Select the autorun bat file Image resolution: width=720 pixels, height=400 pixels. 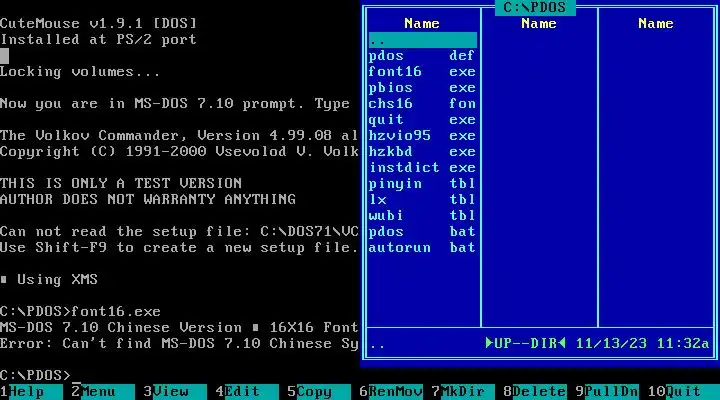pyautogui.click(x=422, y=248)
